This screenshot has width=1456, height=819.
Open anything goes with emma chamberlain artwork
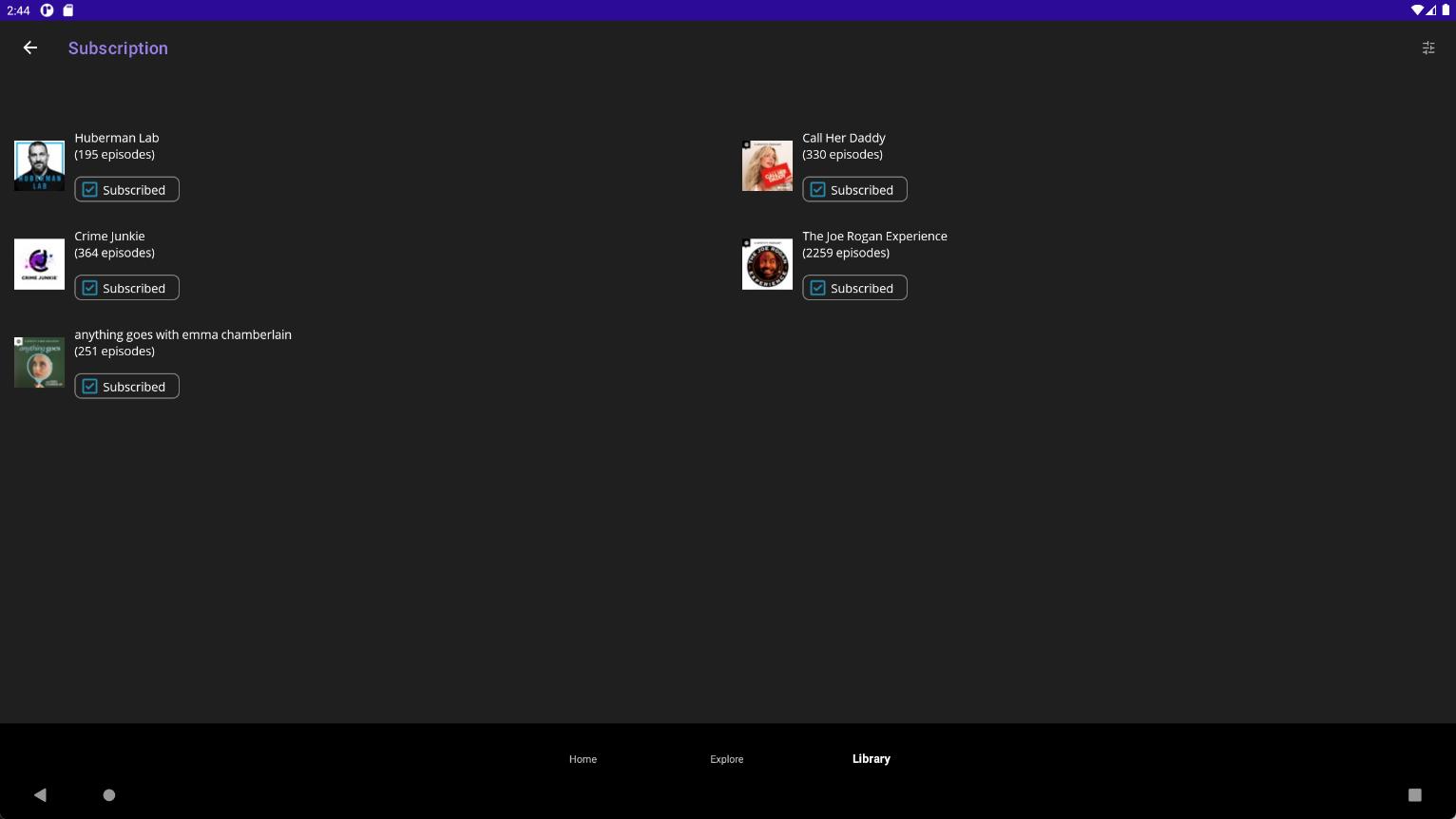(39, 362)
